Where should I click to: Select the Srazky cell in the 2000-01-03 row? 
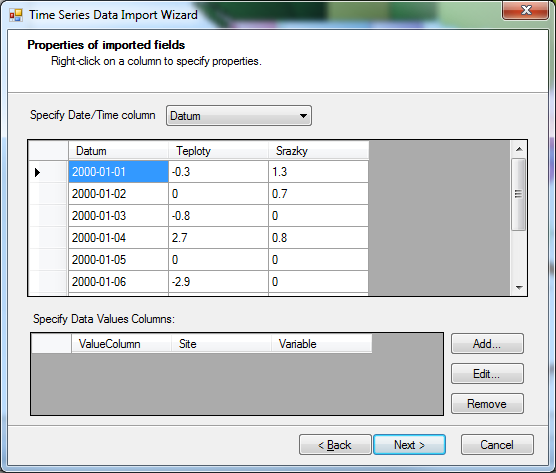318,216
